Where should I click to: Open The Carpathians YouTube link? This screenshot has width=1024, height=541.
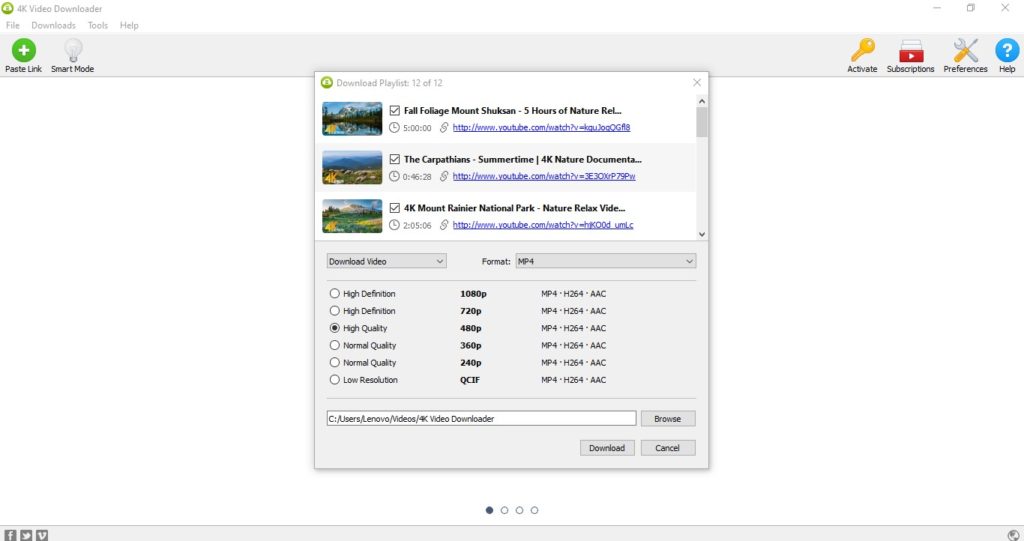(544, 176)
